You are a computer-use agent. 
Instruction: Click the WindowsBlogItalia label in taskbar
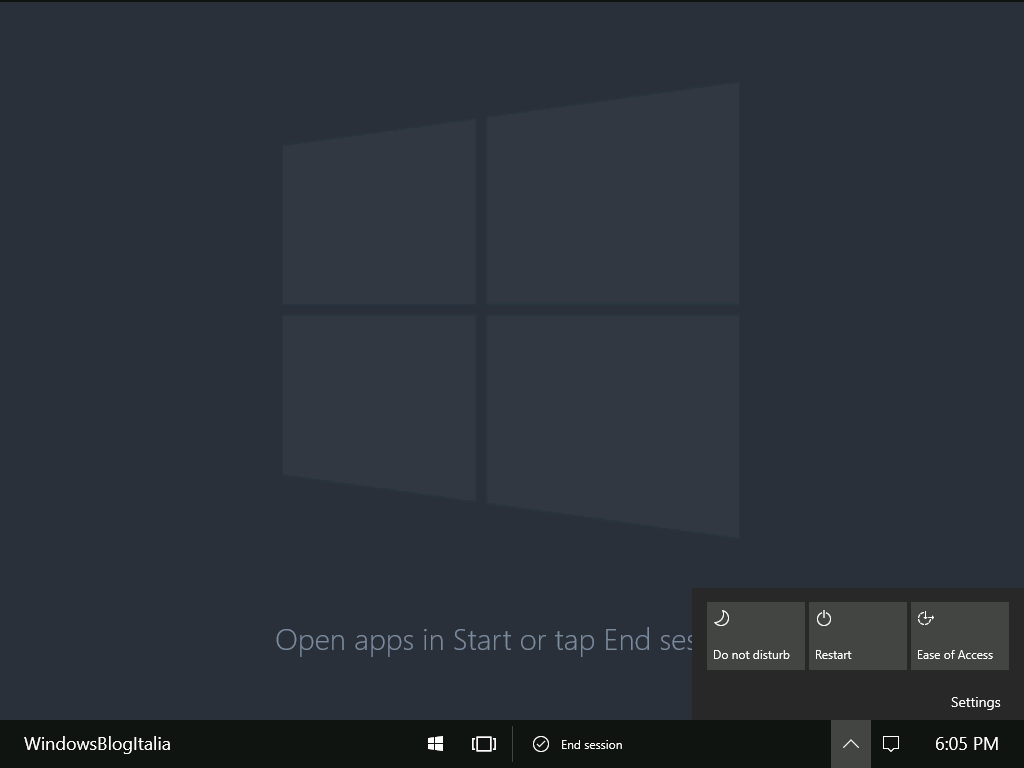pyautogui.click(x=97, y=744)
